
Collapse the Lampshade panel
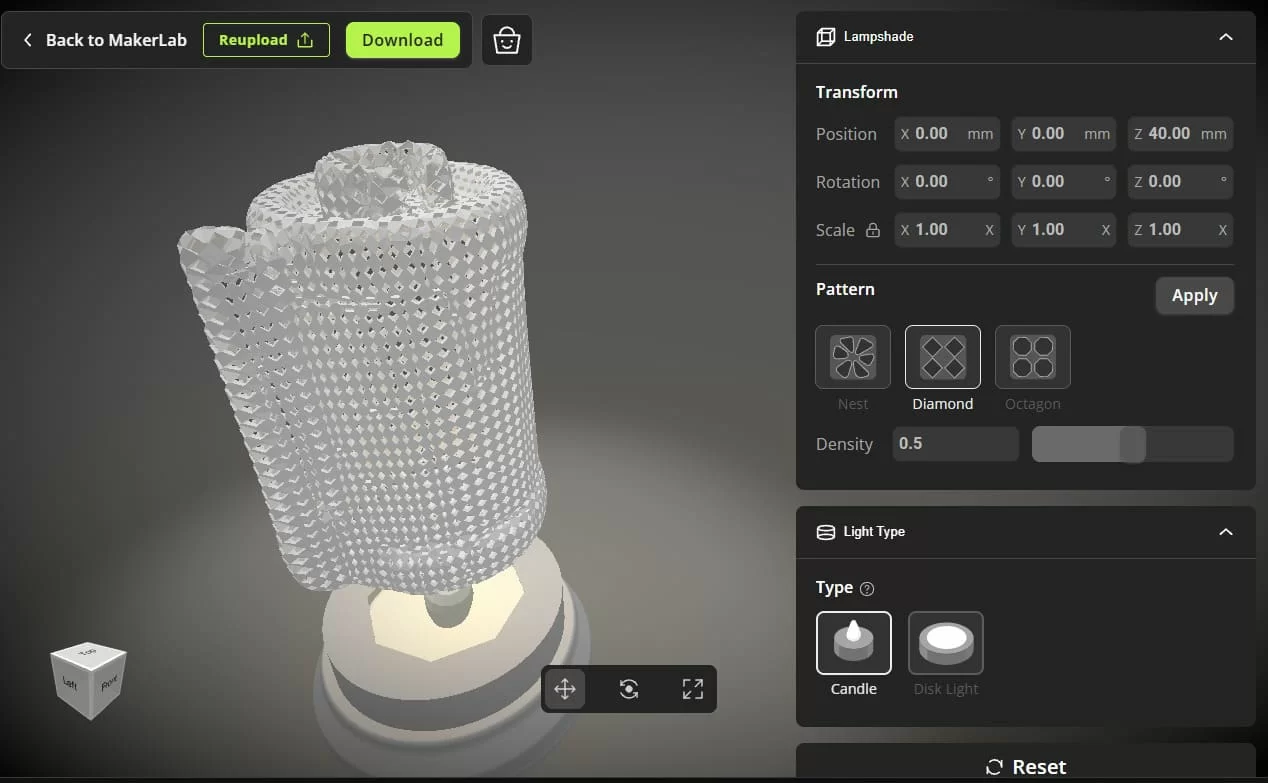click(1225, 37)
